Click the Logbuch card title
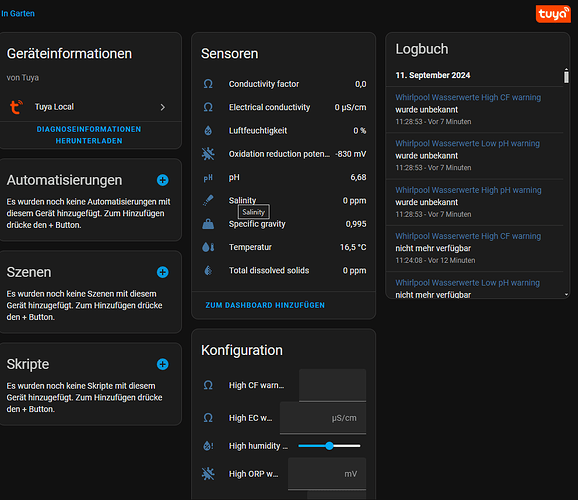 click(422, 49)
